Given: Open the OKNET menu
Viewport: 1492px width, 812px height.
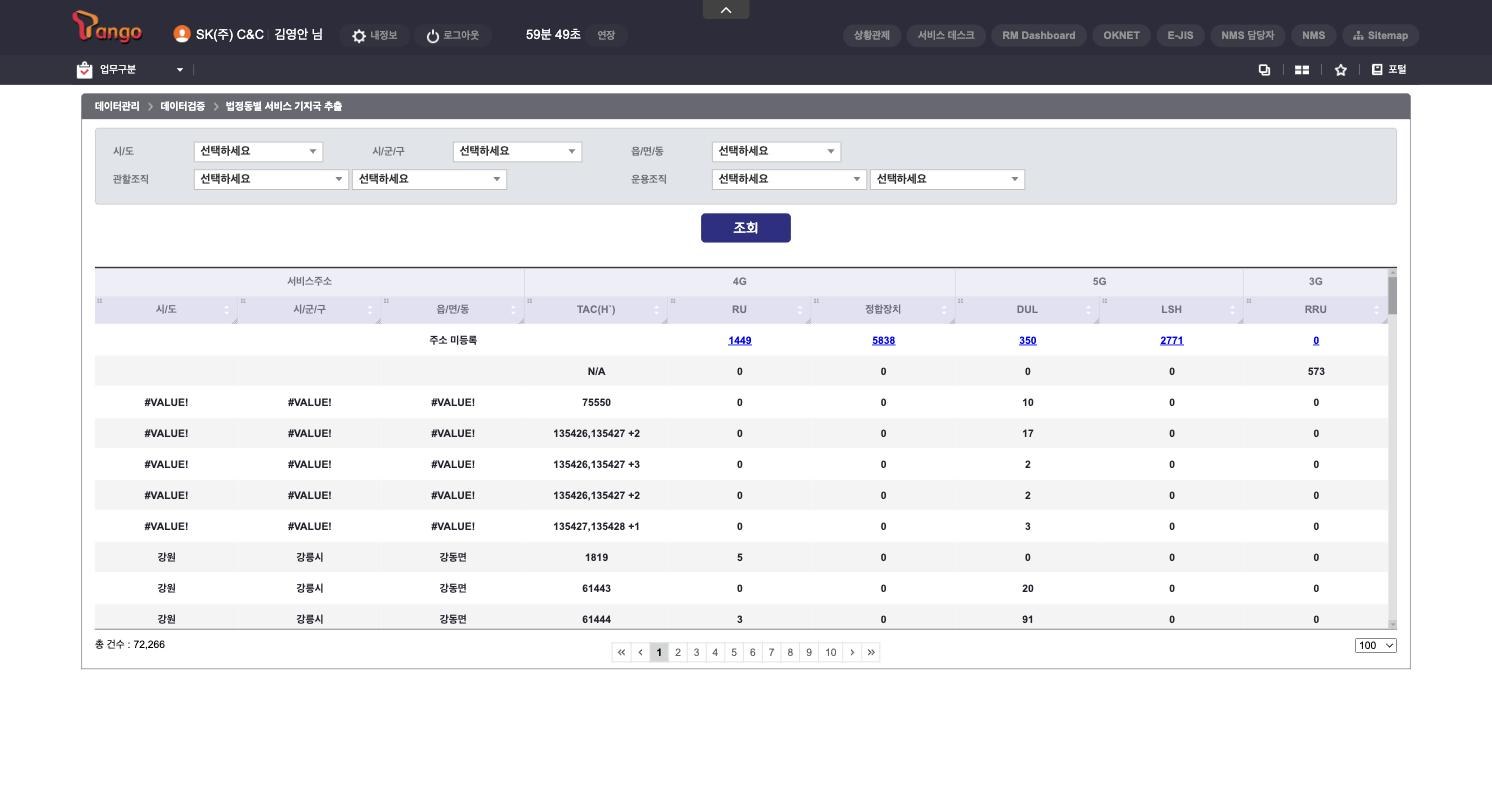Looking at the screenshot, I should coord(1122,35).
